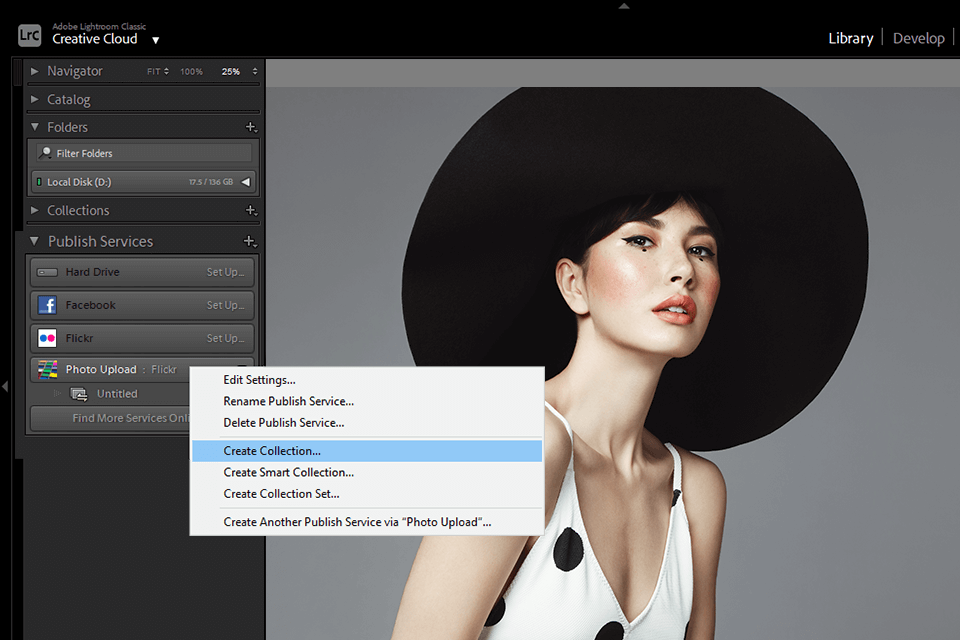
Task: Click the Filter Folders magnifier icon
Action: 45,153
